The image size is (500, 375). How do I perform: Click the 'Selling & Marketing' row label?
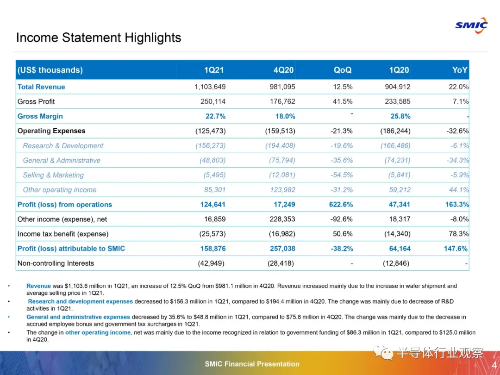pyautogui.click(x=53, y=175)
